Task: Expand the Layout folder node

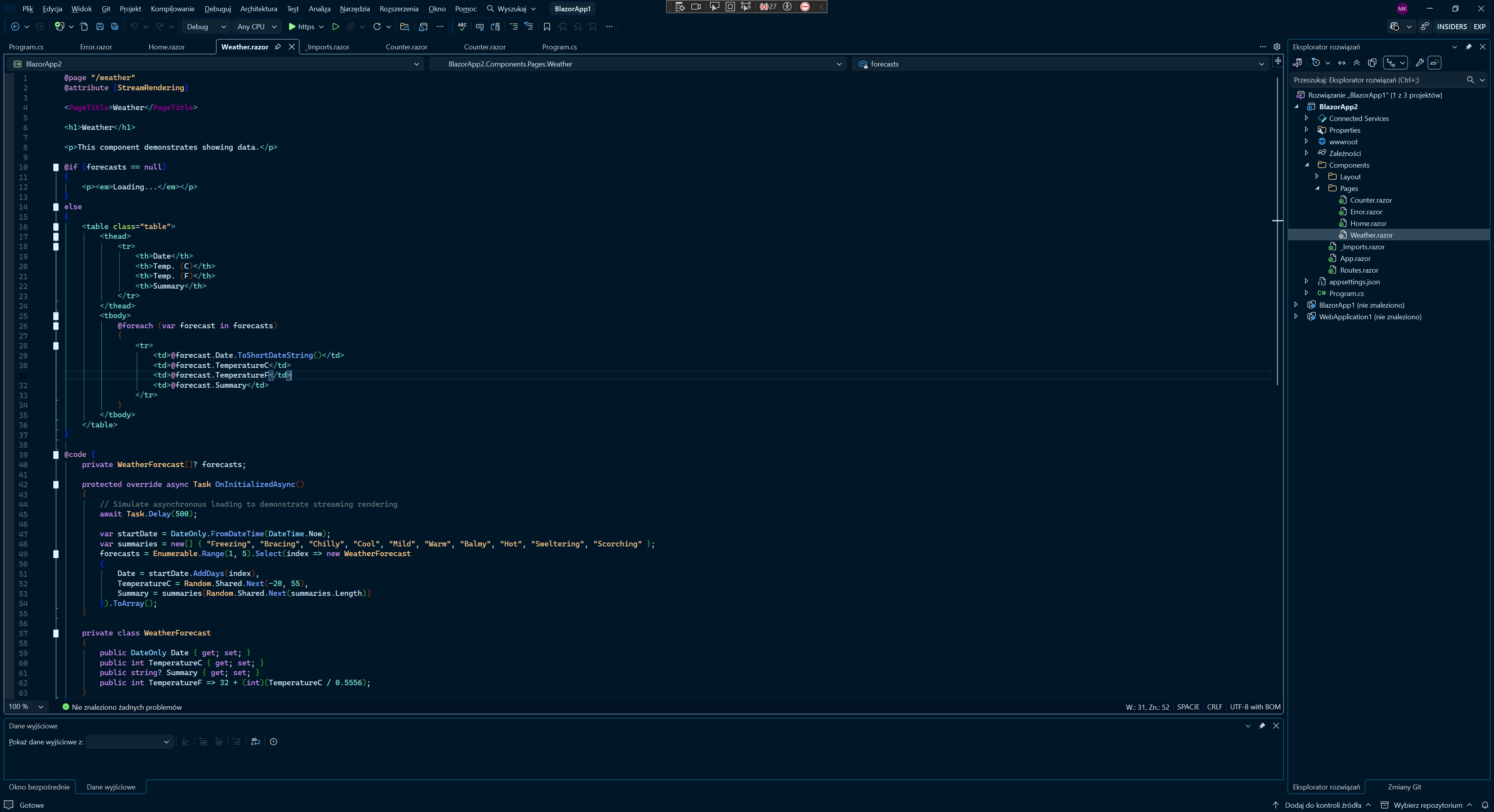Action: coord(1317,177)
